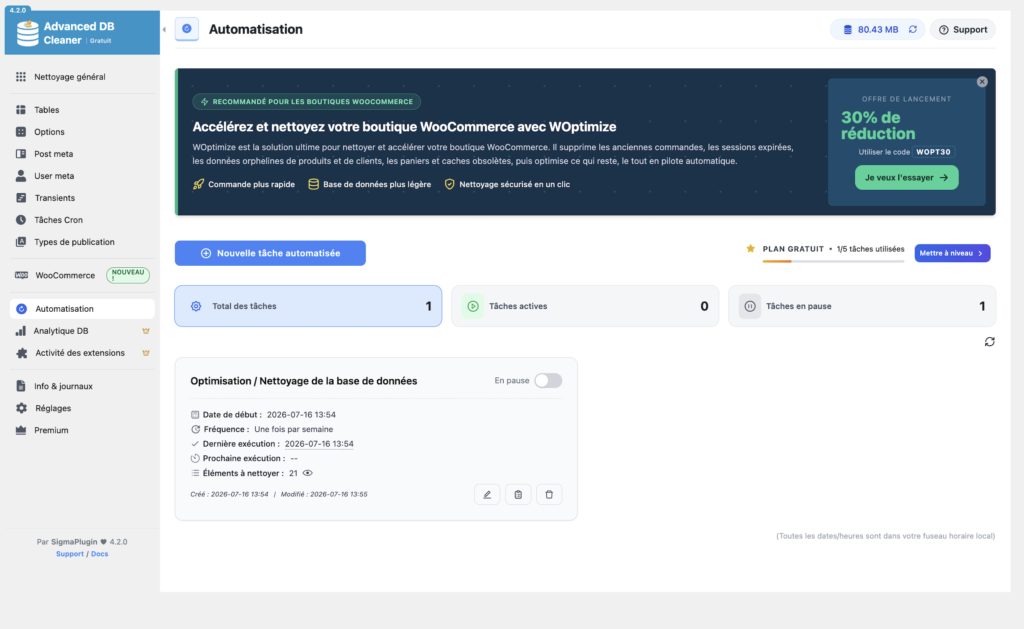Image resolution: width=1024 pixels, height=629 pixels.
Task: Click the Dernière exécution date link
Action: coord(319,444)
